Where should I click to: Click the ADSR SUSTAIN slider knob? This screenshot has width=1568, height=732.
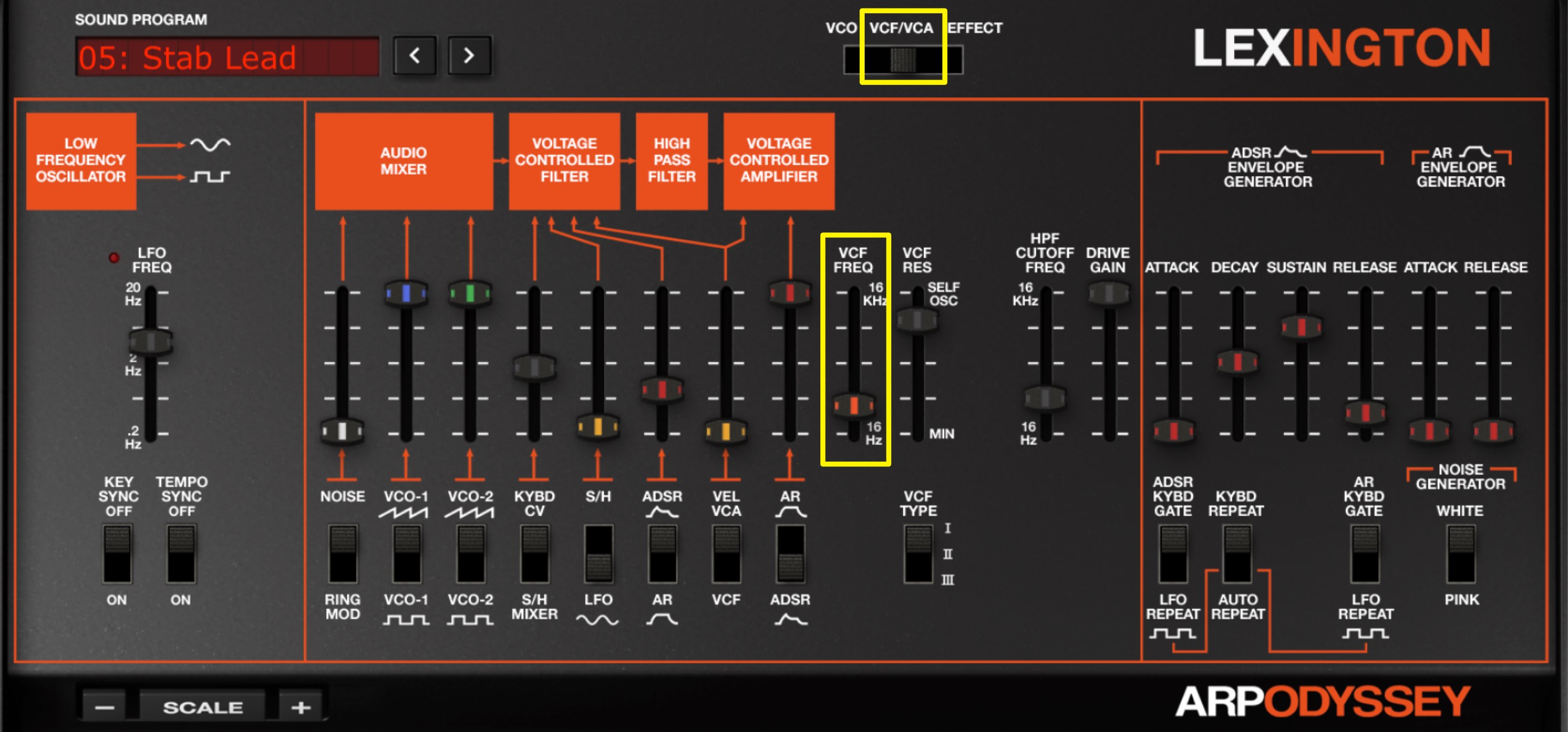1301,326
